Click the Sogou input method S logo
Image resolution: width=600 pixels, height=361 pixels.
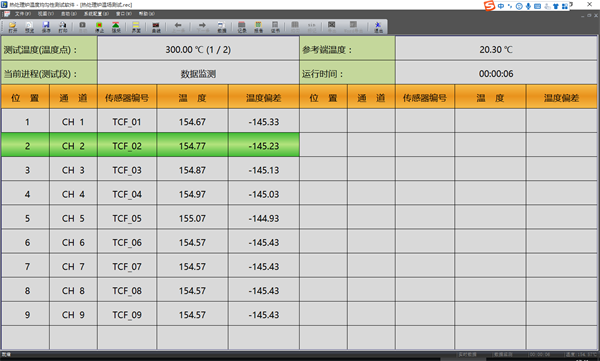(x=489, y=6)
